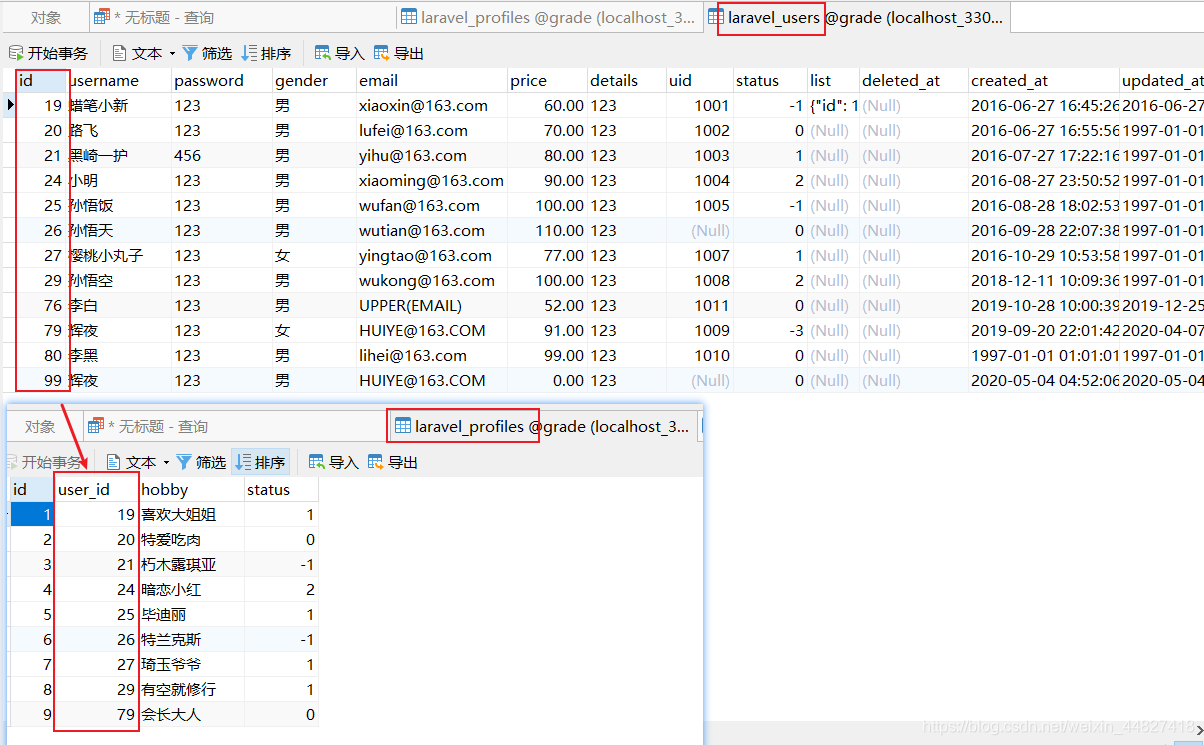Click the 排序 sort icon in laravel_profiles toolbar
The height and width of the screenshot is (745, 1204).
243,462
